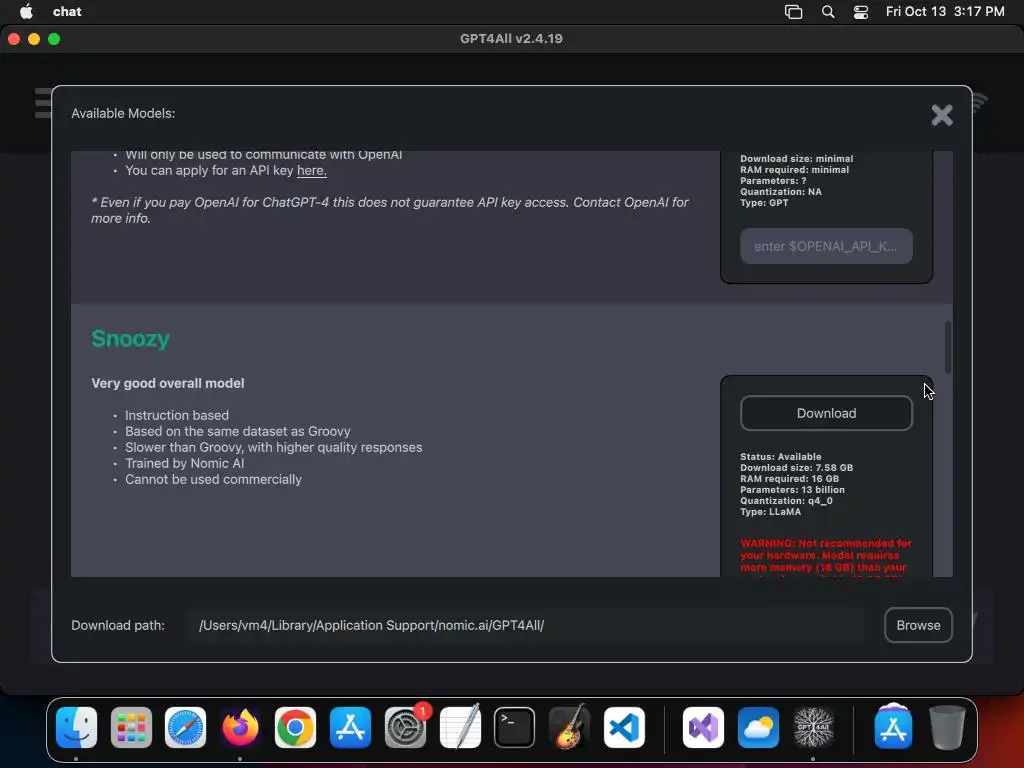Open System Settings with notification badge
The width and height of the screenshot is (1024, 768).
click(405, 728)
